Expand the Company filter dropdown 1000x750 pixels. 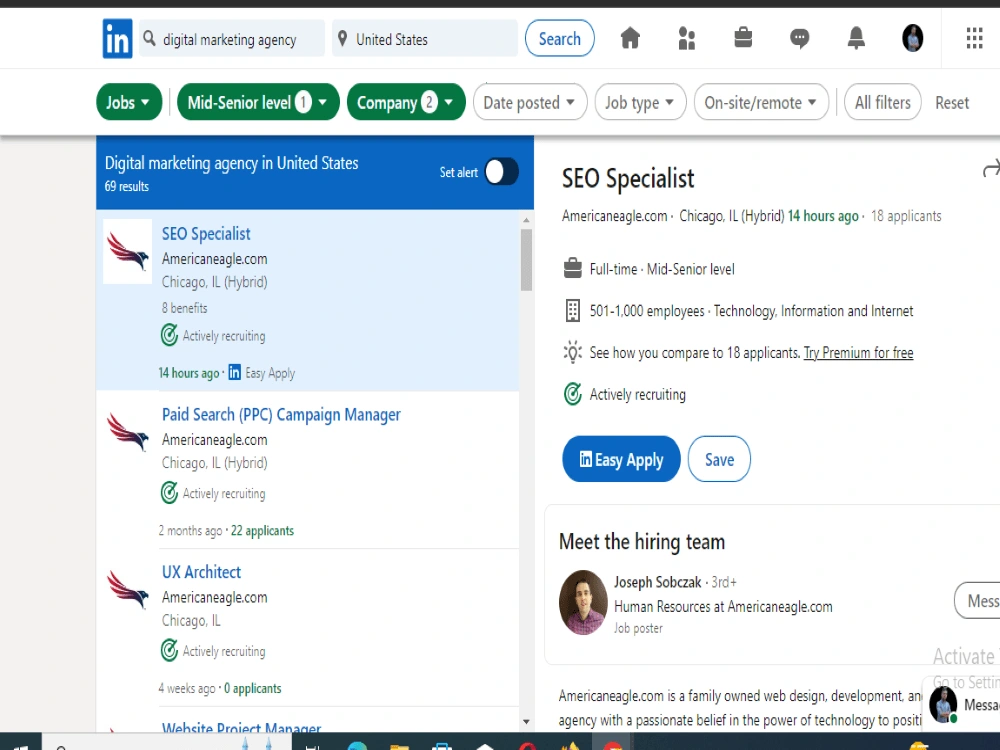pyautogui.click(x=406, y=102)
